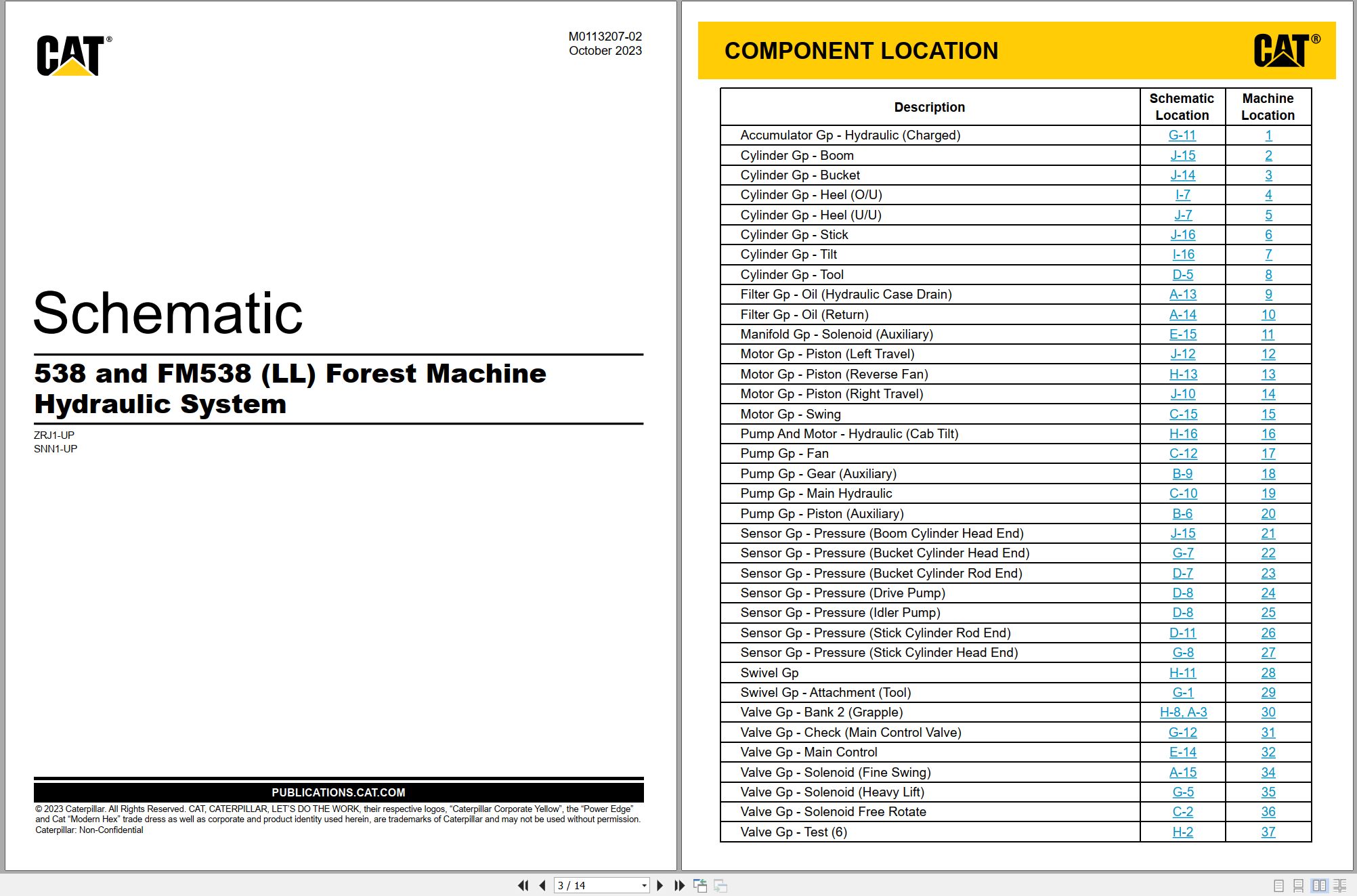Image resolution: width=1357 pixels, height=896 pixels.
Task: Click schematic link J-16 for Stick cylinder
Action: point(1182,234)
